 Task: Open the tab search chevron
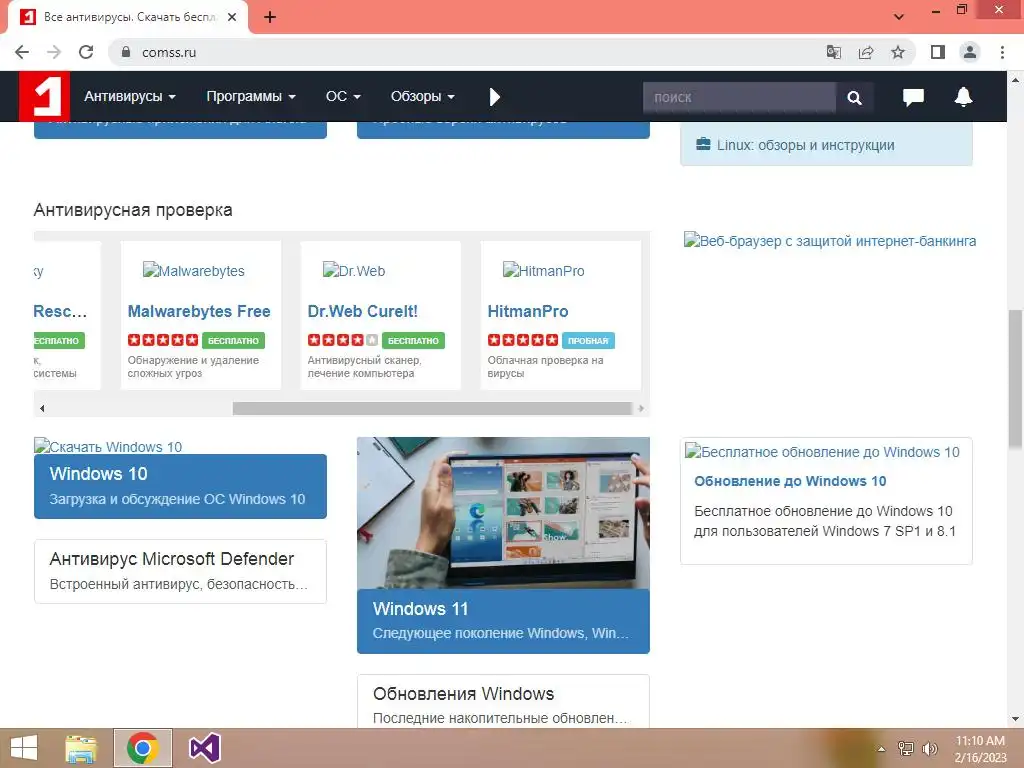[x=899, y=17]
